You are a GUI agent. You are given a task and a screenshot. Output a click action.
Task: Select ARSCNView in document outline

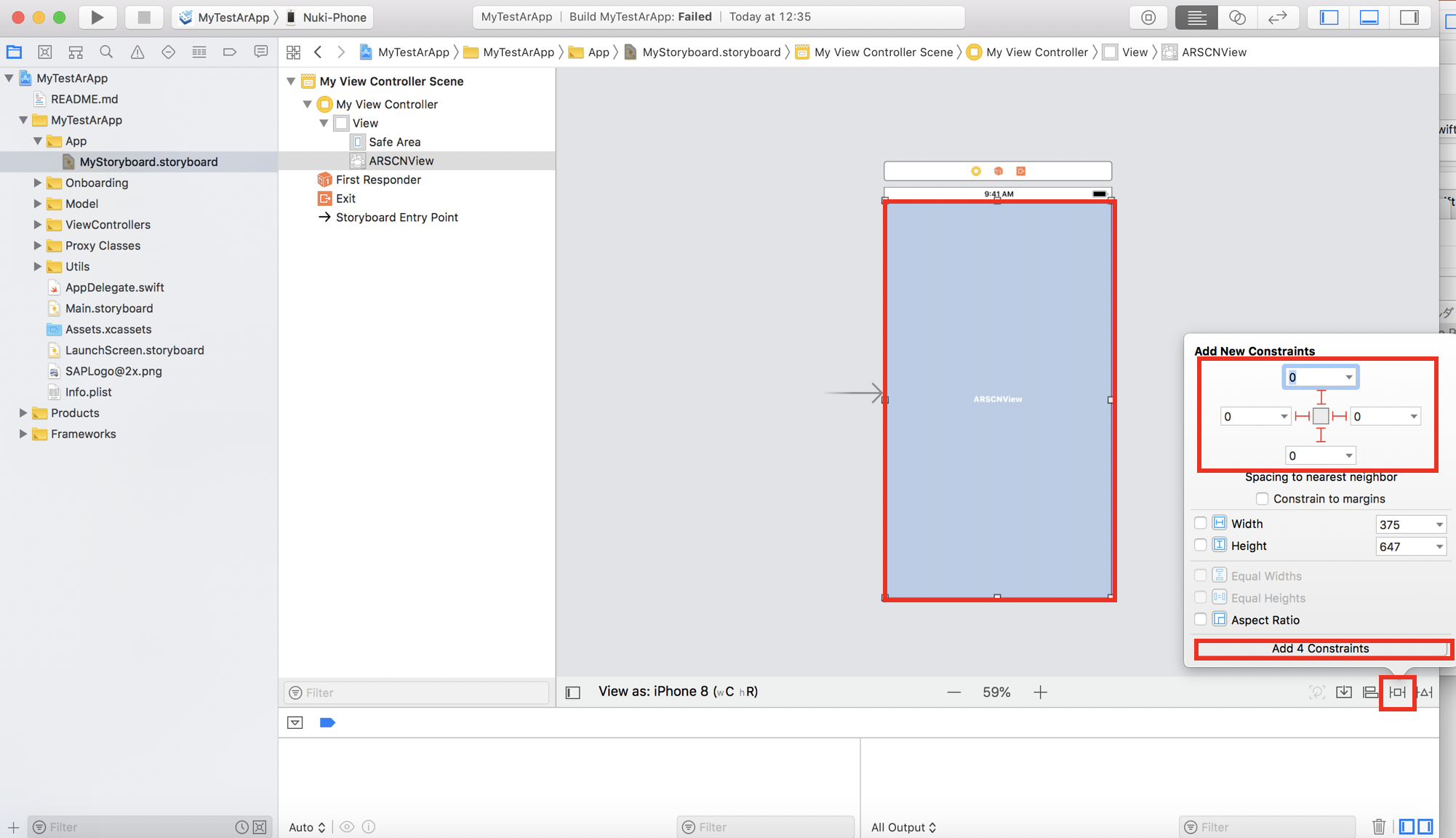tap(401, 161)
